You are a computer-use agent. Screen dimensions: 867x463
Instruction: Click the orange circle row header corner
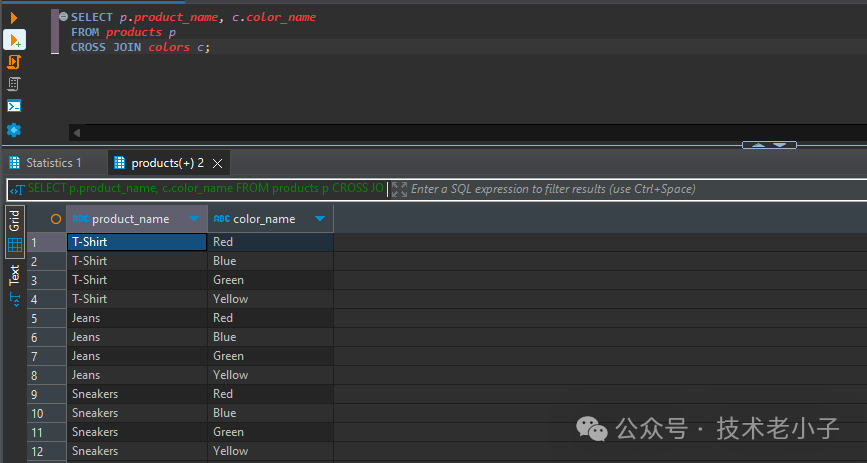tap(56, 219)
